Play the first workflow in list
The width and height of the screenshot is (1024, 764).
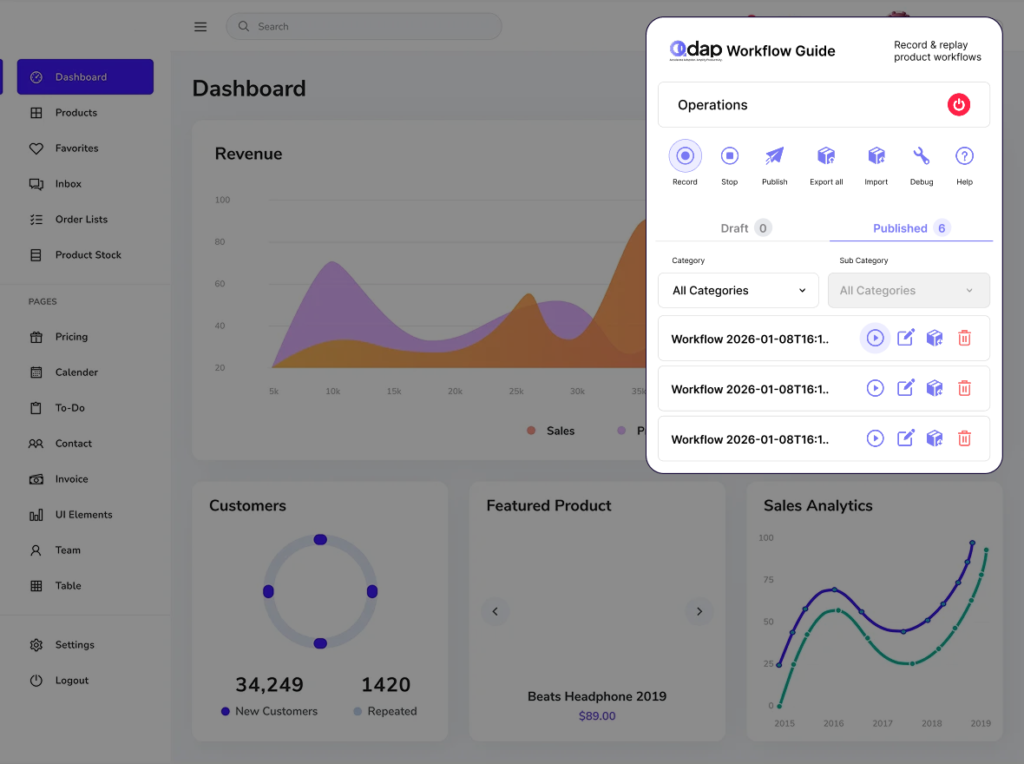(875, 338)
